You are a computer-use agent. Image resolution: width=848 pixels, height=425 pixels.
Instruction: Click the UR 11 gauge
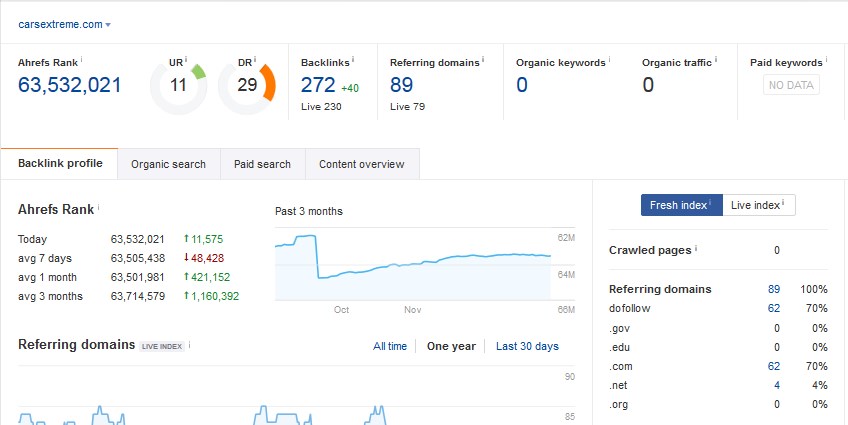178,86
